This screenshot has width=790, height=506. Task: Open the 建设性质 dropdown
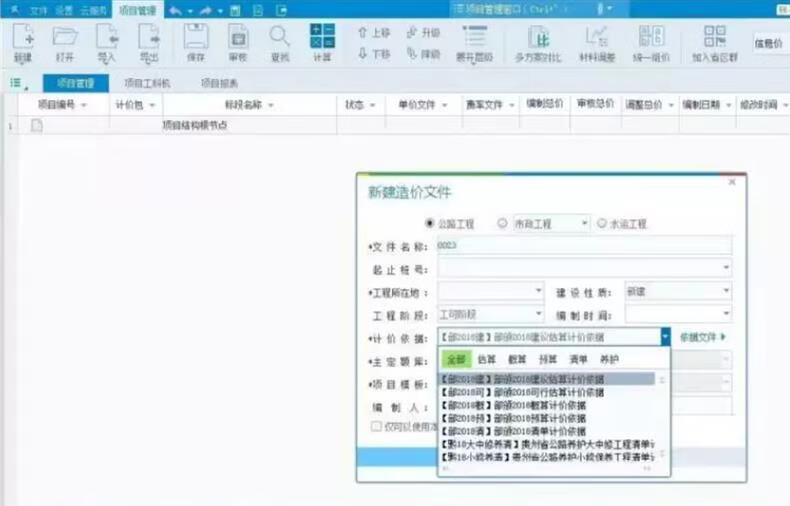point(726,290)
